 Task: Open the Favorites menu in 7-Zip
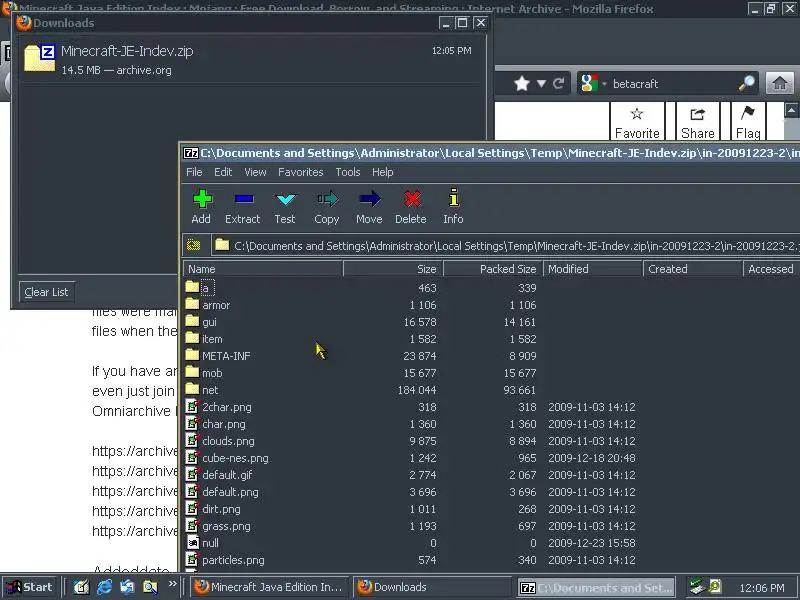point(301,172)
